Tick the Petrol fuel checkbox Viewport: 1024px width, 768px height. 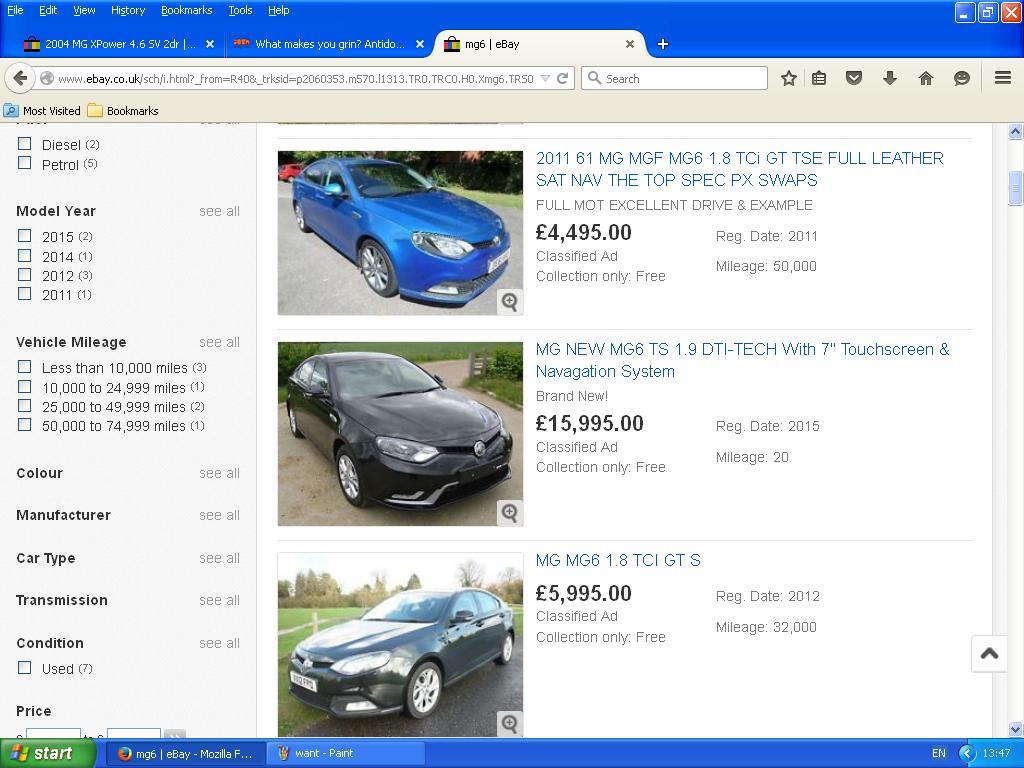25,163
